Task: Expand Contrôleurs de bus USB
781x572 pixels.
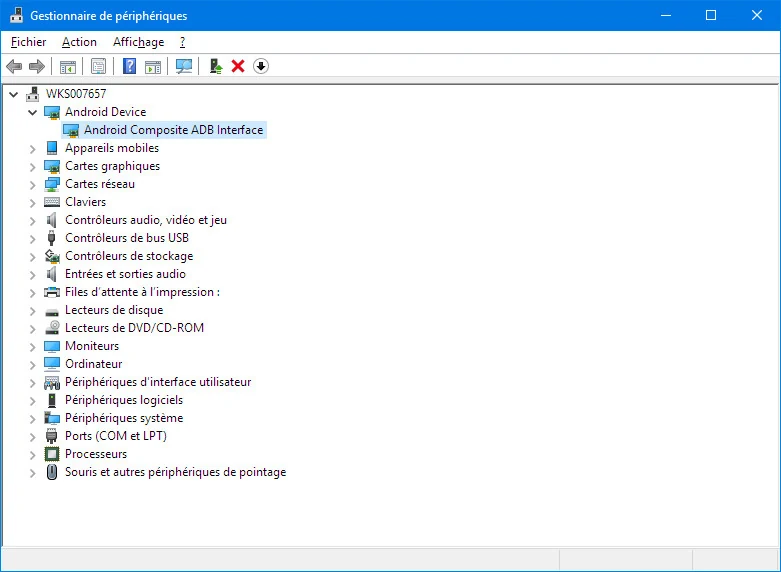Action: coord(33,238)
